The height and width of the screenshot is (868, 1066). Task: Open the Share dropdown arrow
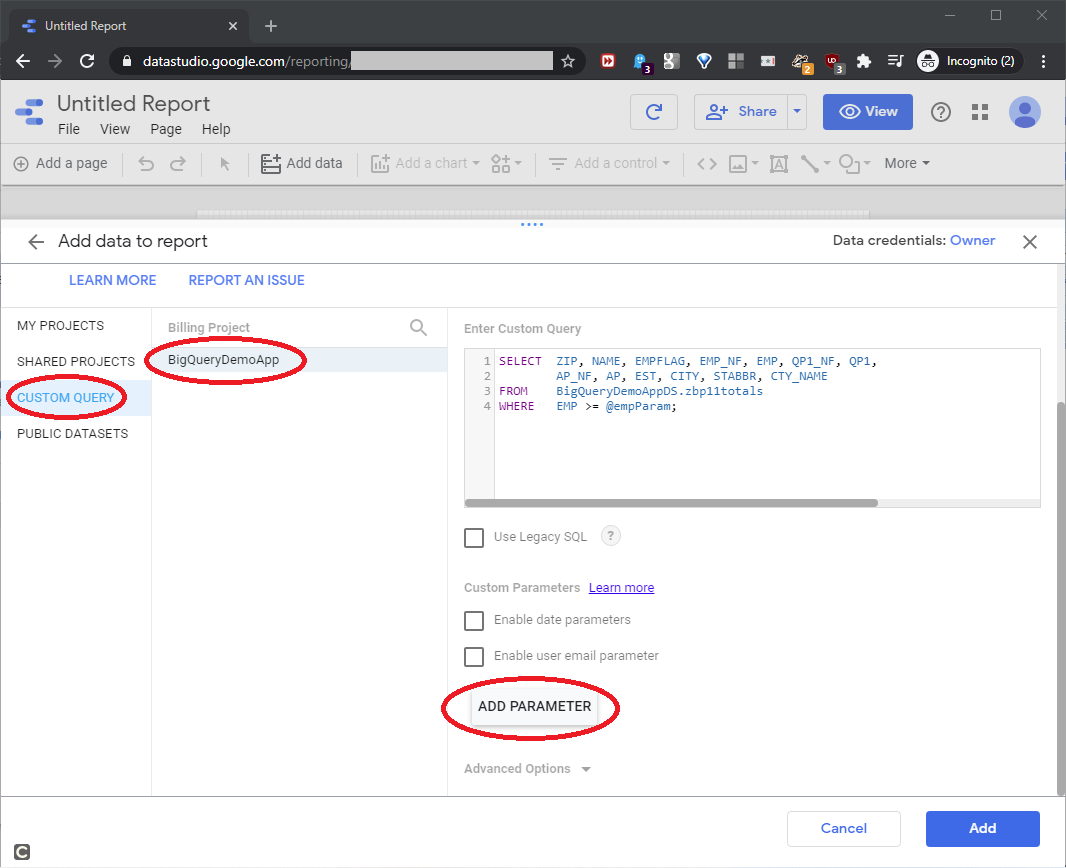pos(797,112)
